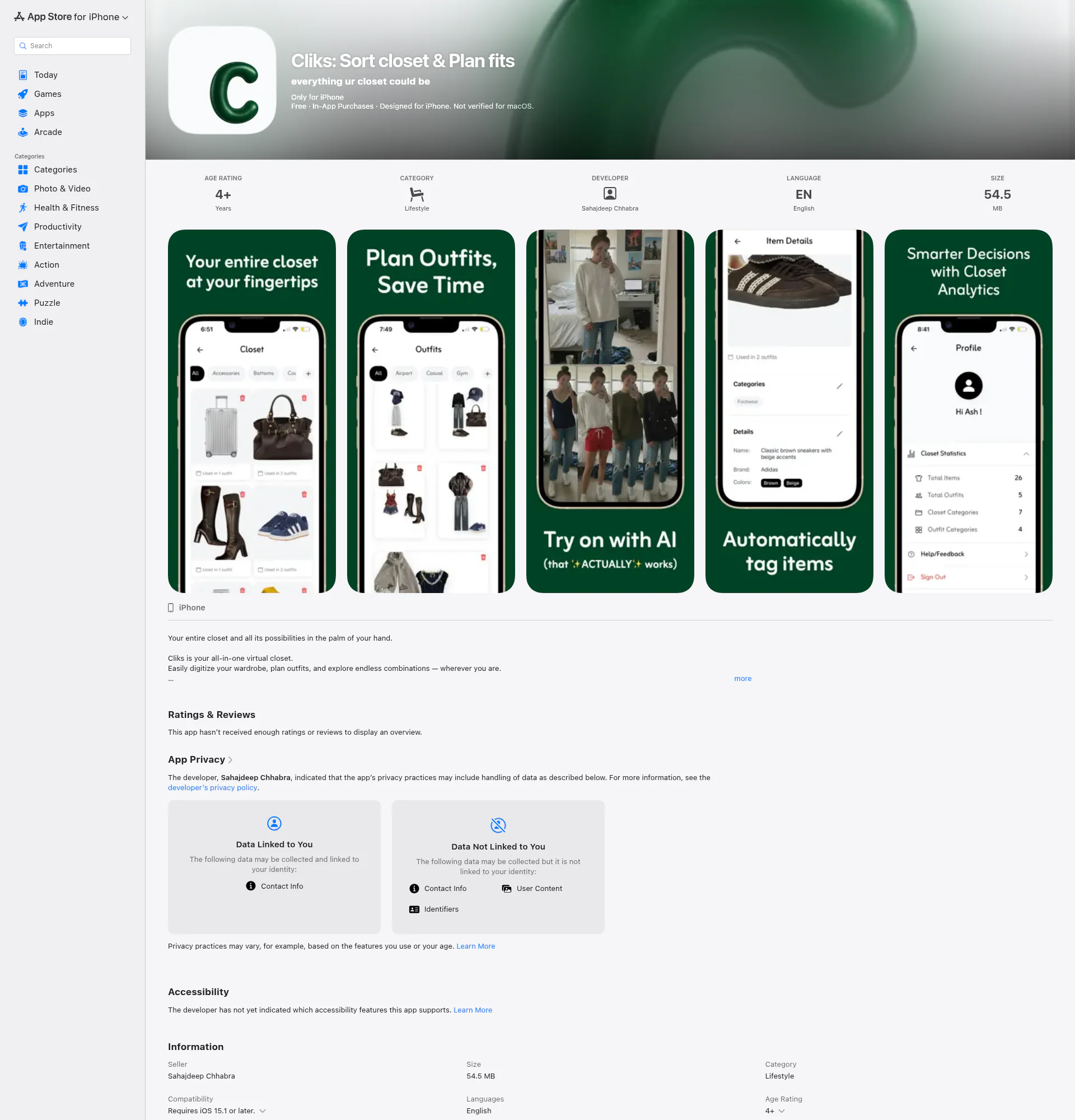Click the Today sidebar icon
This screenshot has width=1075, height=1120.
coord(23,75)
